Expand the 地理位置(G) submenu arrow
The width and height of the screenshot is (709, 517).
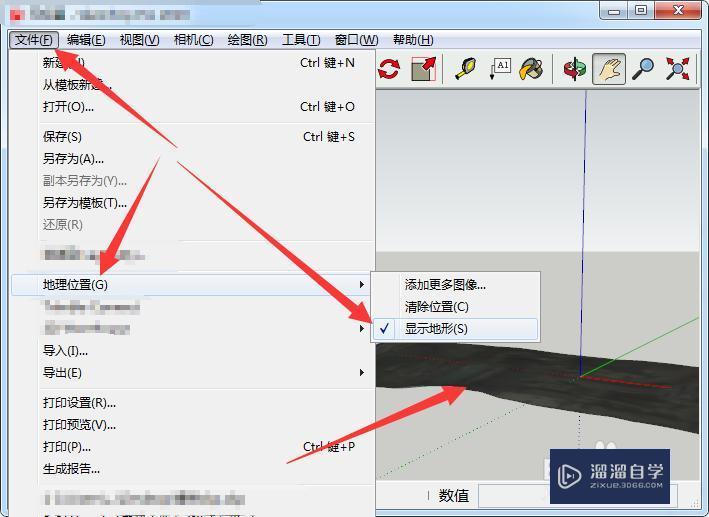click(x=361, y=285)
